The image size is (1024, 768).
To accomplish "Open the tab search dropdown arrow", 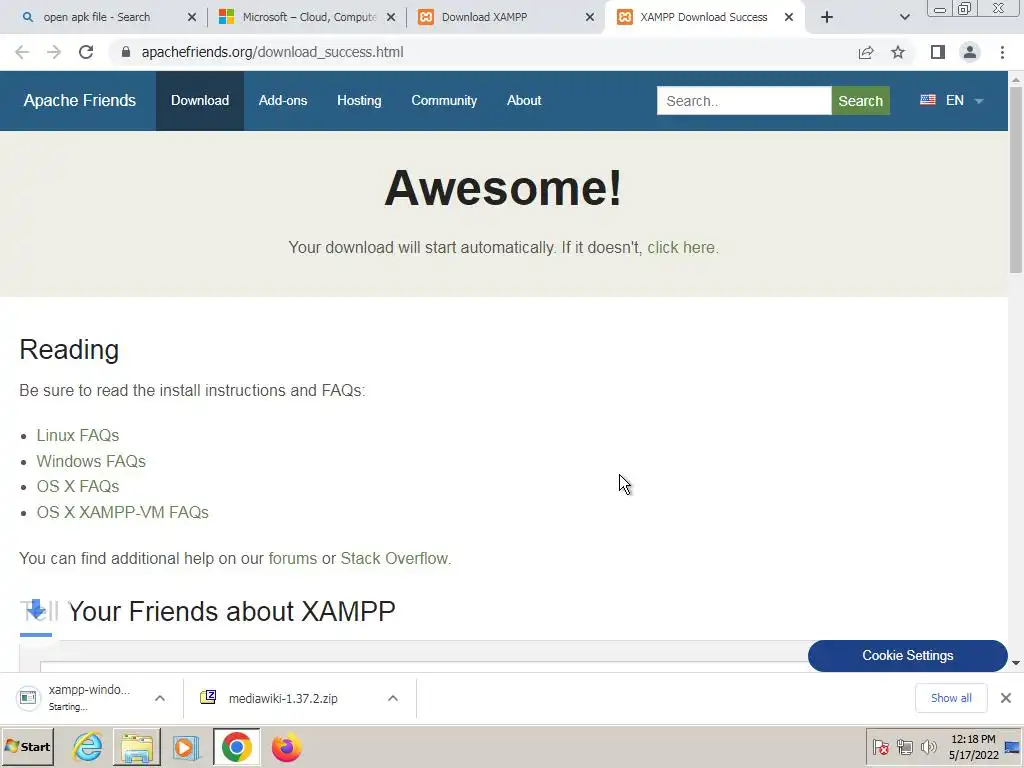I will 904,17.
